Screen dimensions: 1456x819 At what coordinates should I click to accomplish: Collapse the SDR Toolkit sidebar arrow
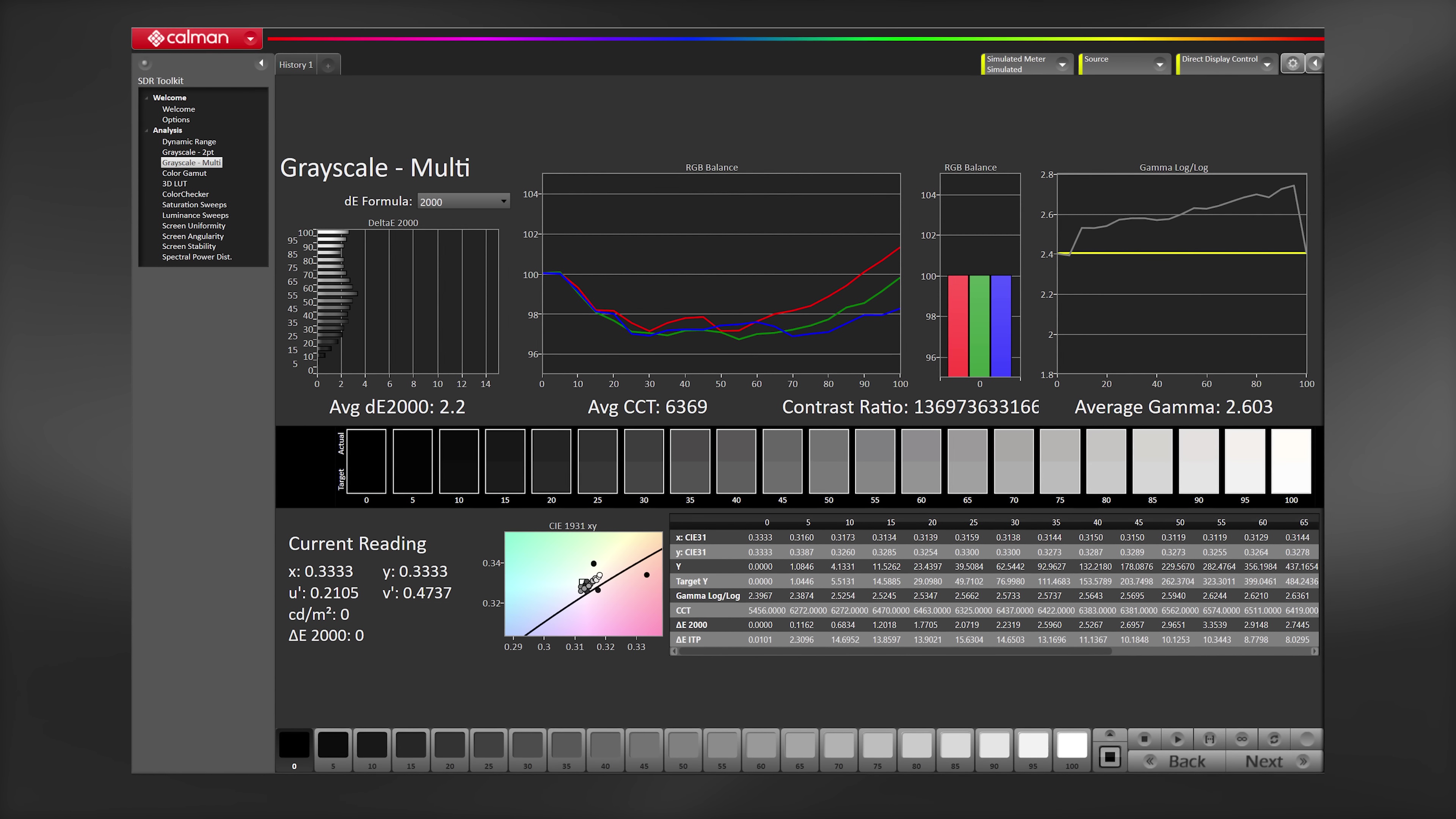point(261,63)
